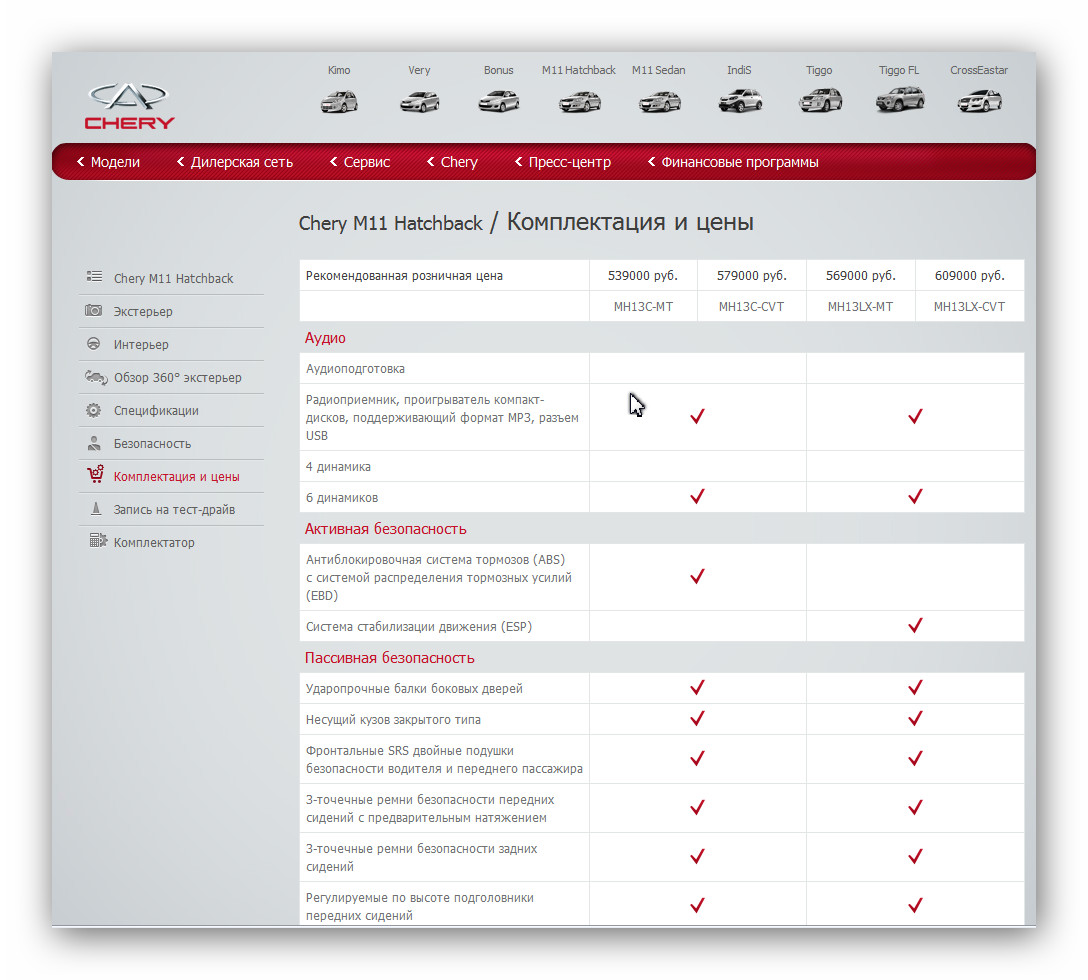Screen dimensions: 1088x980
Task: Open the 360° car rotation icon
Action: [x=96, y=377]
